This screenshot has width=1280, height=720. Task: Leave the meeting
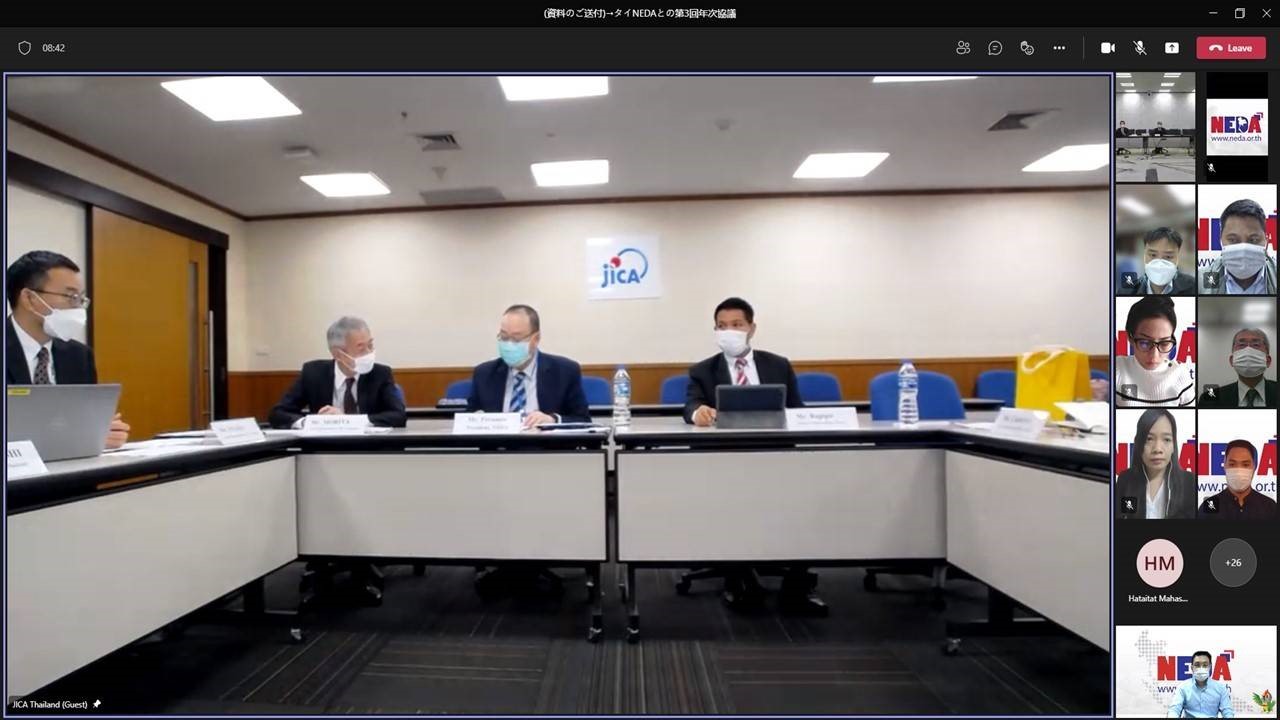[x=1231, y=48]
